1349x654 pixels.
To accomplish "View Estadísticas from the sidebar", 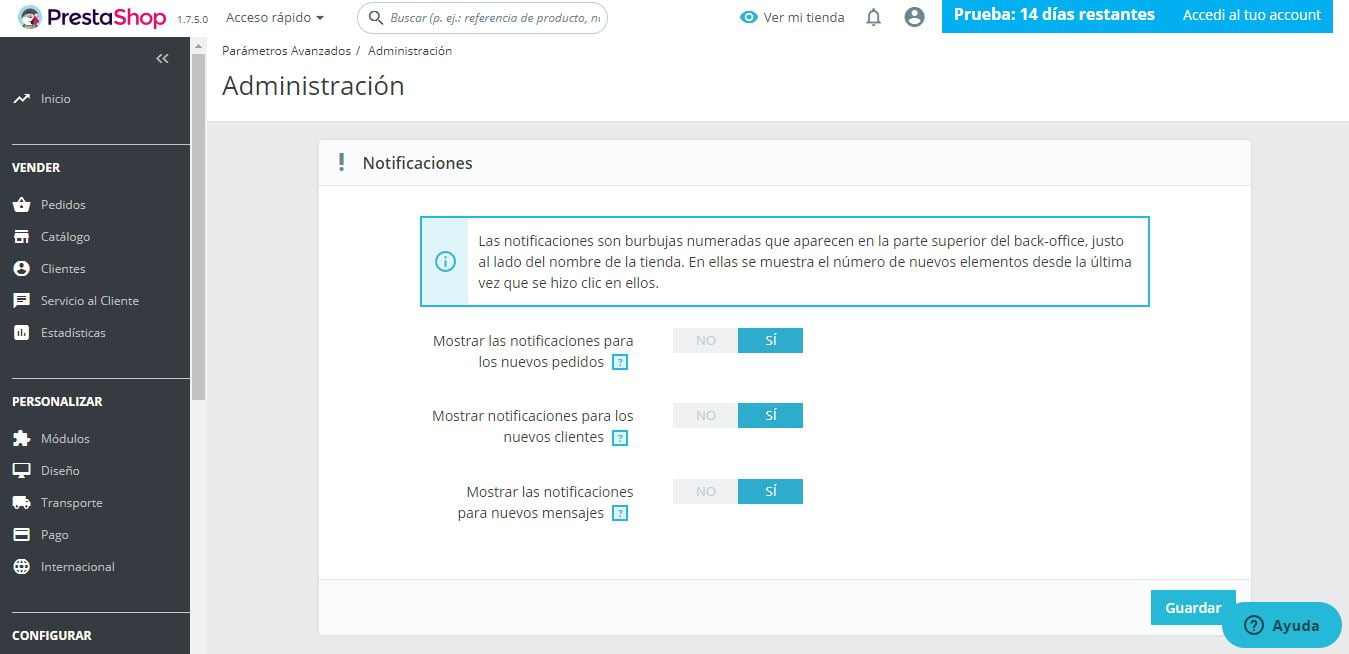I will click(72, 332).
